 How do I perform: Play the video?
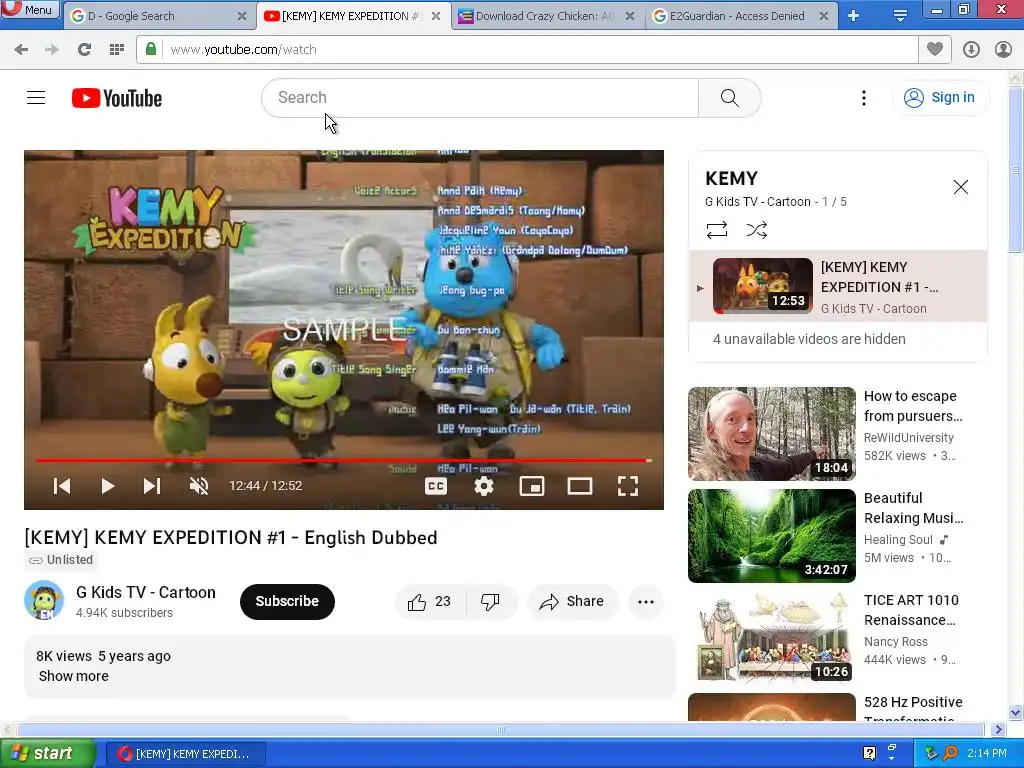pos(108,486)
